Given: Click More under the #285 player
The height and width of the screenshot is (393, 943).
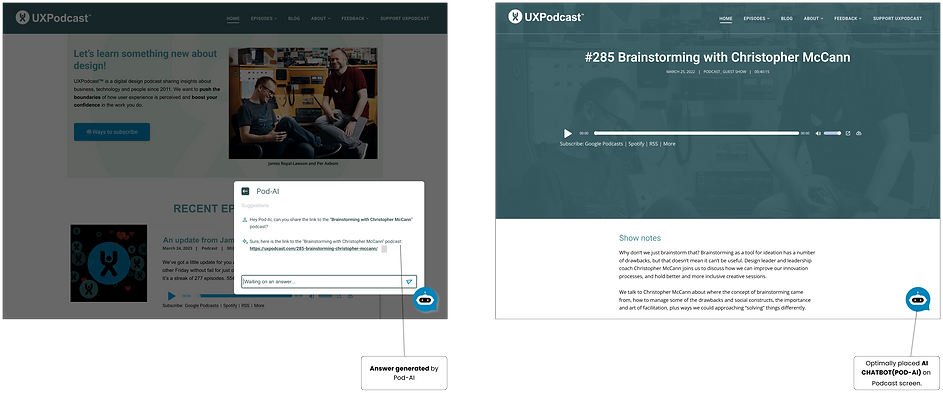Looking at the screenshot, I should click(669, 144).
